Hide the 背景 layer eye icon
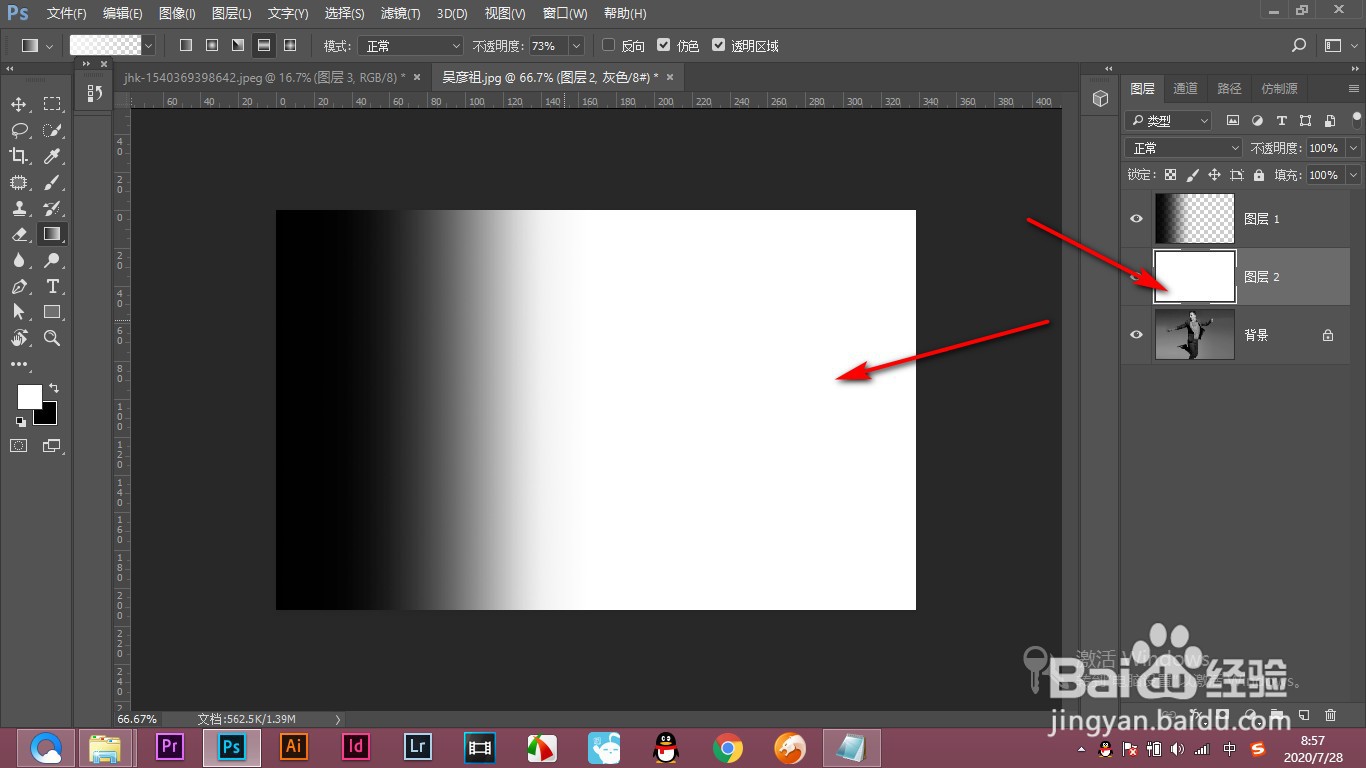 click(x=1136, y=335)
